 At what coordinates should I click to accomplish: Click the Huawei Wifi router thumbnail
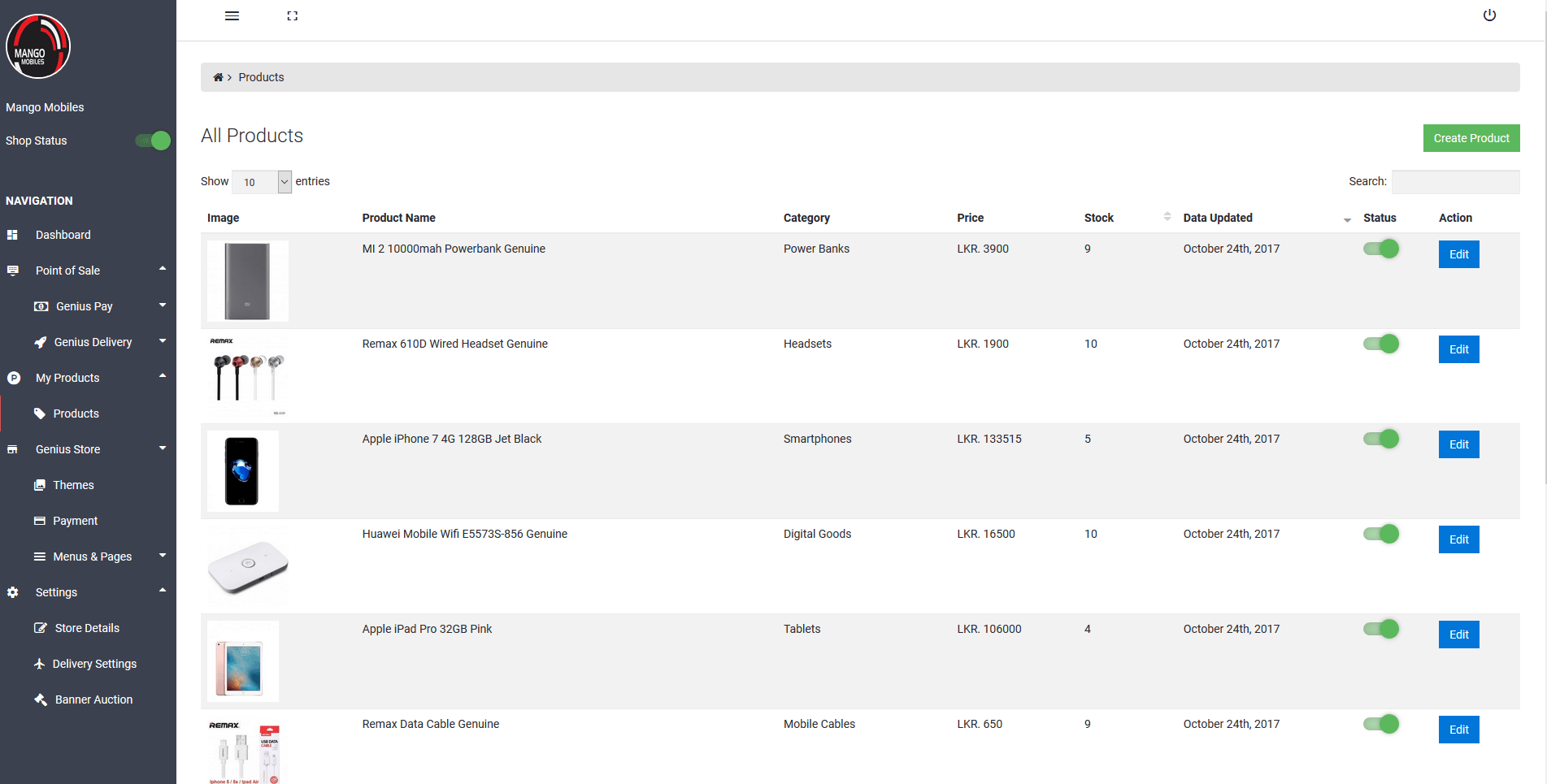coord(248,566)
